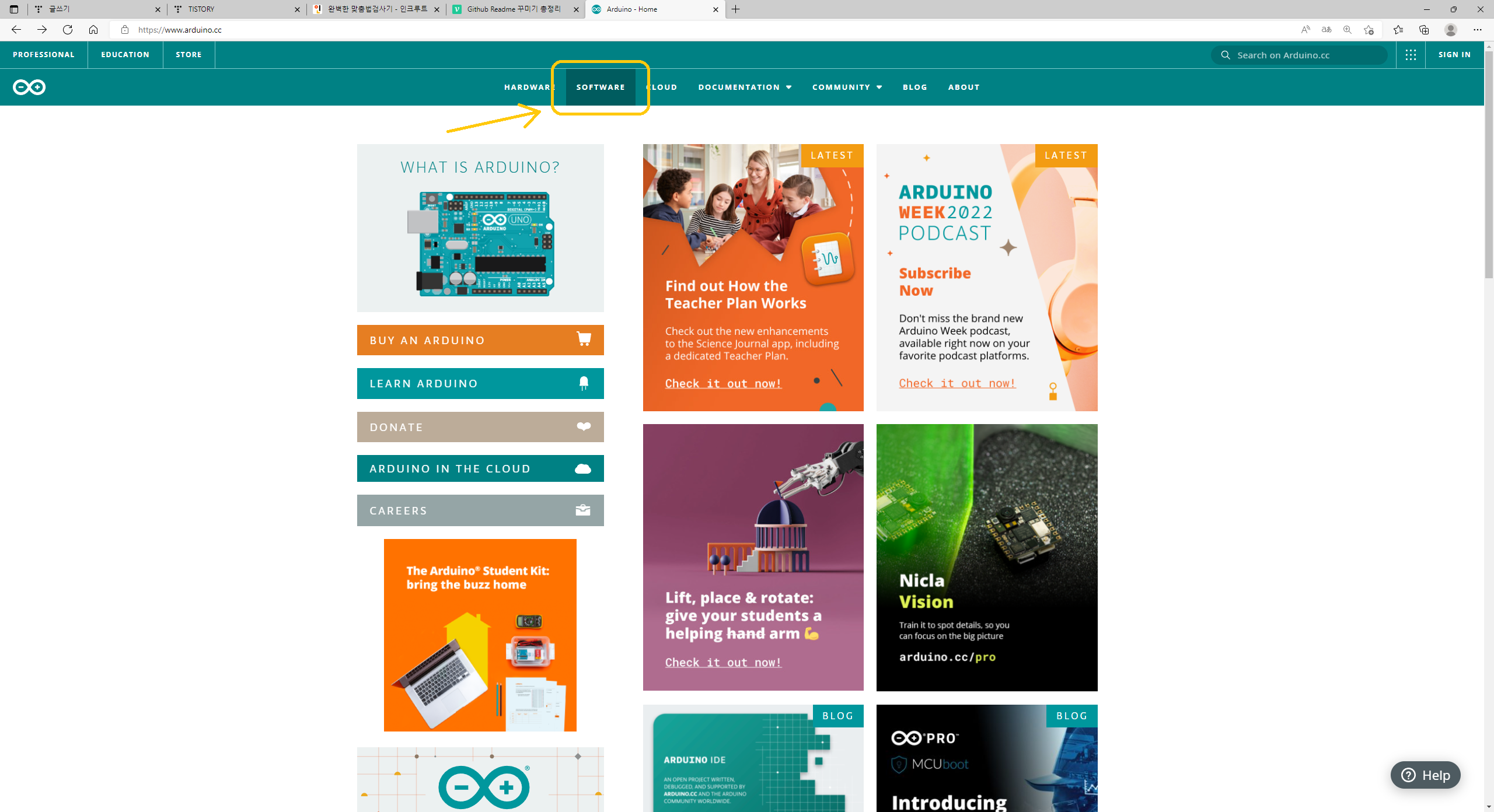Open the read aloud icon

pyautogui.click(x=1305, y=30)
